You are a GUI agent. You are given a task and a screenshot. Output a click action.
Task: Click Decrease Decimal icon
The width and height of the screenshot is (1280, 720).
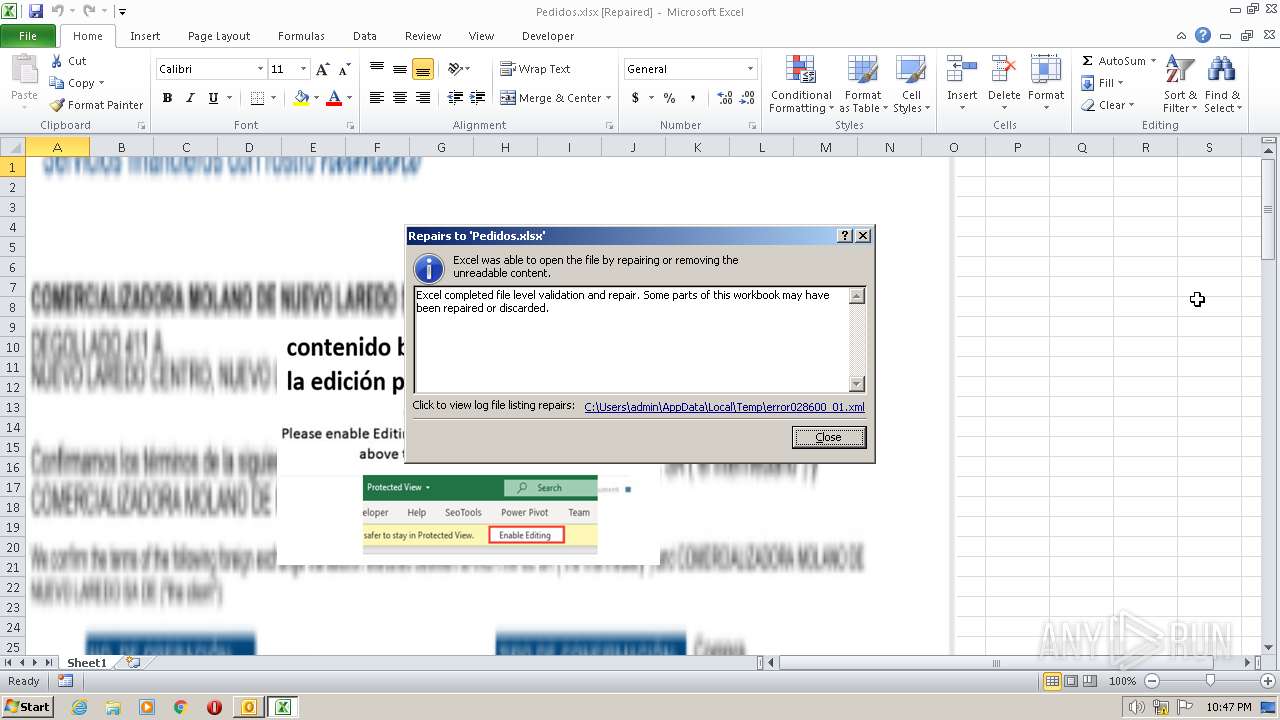tap(748, 98)
